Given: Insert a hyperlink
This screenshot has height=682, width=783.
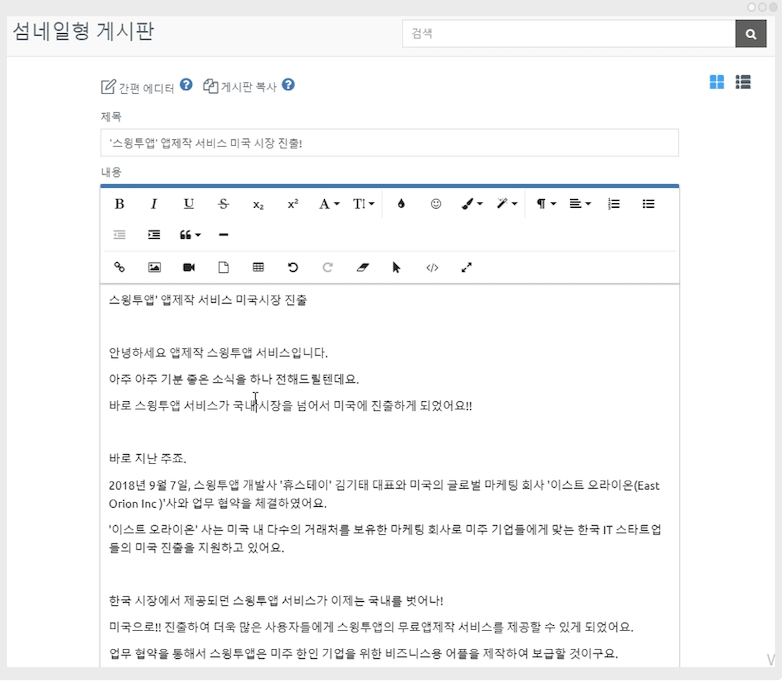Looking at the screenshot, I should tap(119, 268).
